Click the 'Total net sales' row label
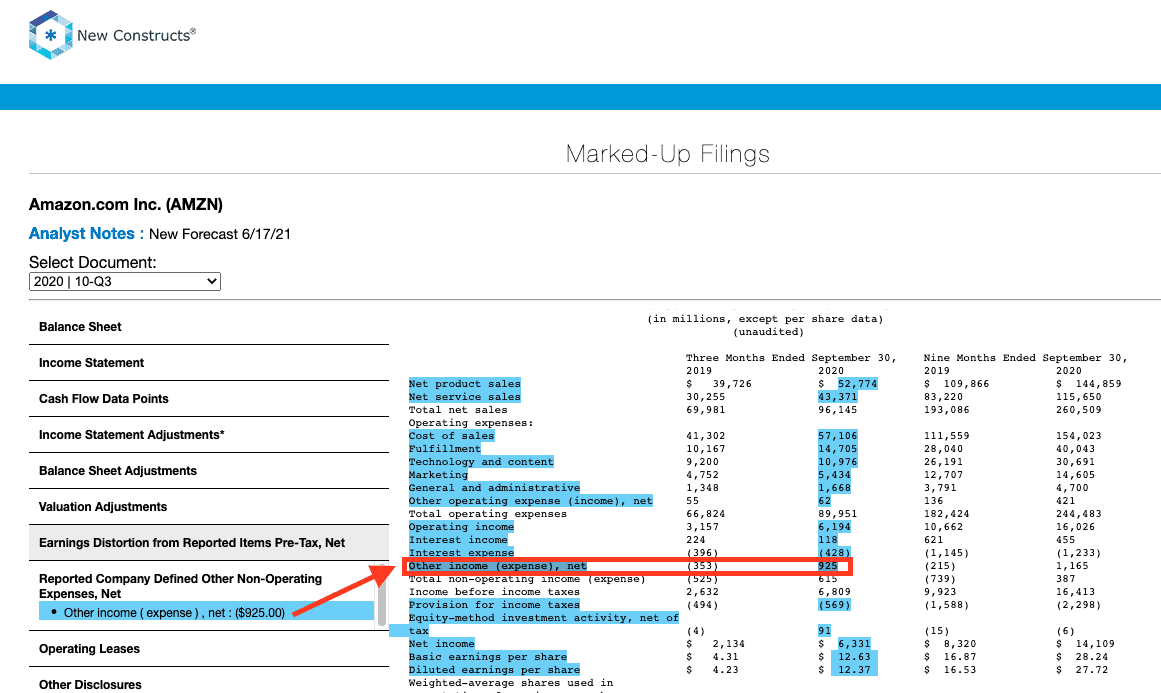 point(458,409)
